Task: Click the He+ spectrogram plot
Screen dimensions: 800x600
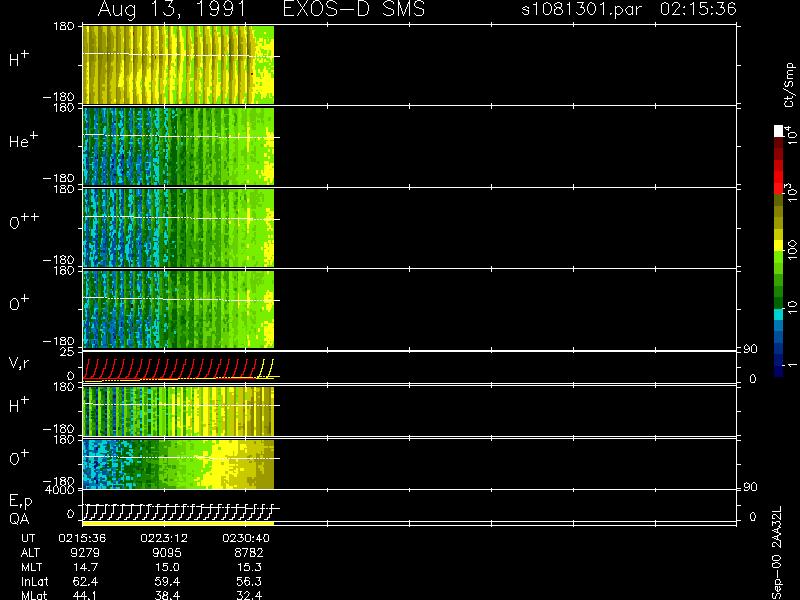Action: [x=178, y=146]
